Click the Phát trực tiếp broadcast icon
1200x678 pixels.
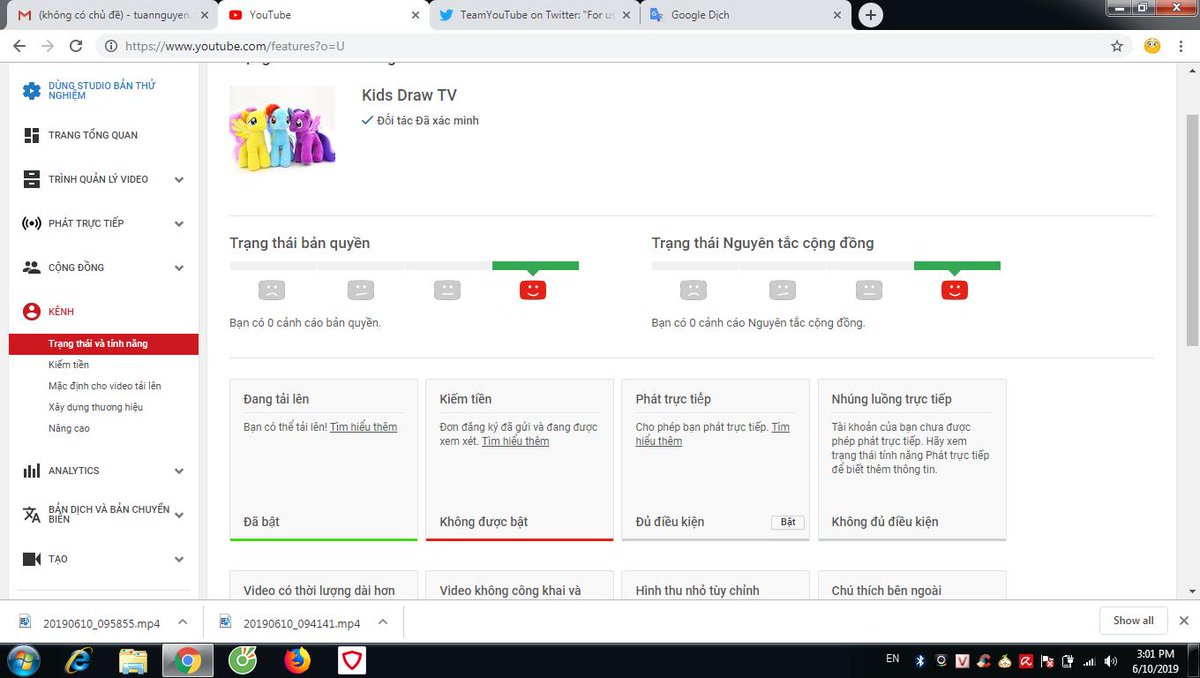click(31, 223)
